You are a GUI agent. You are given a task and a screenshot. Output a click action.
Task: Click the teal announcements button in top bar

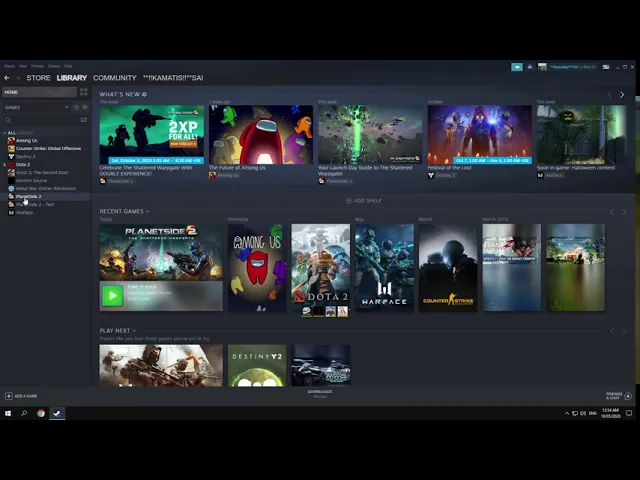click(517, 67)
